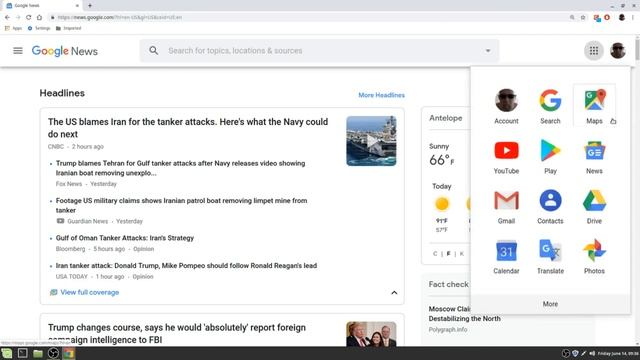This screenshot has width=640, height=360.
Task: Open Contacts from the apps grid
Action: [550, 207]
